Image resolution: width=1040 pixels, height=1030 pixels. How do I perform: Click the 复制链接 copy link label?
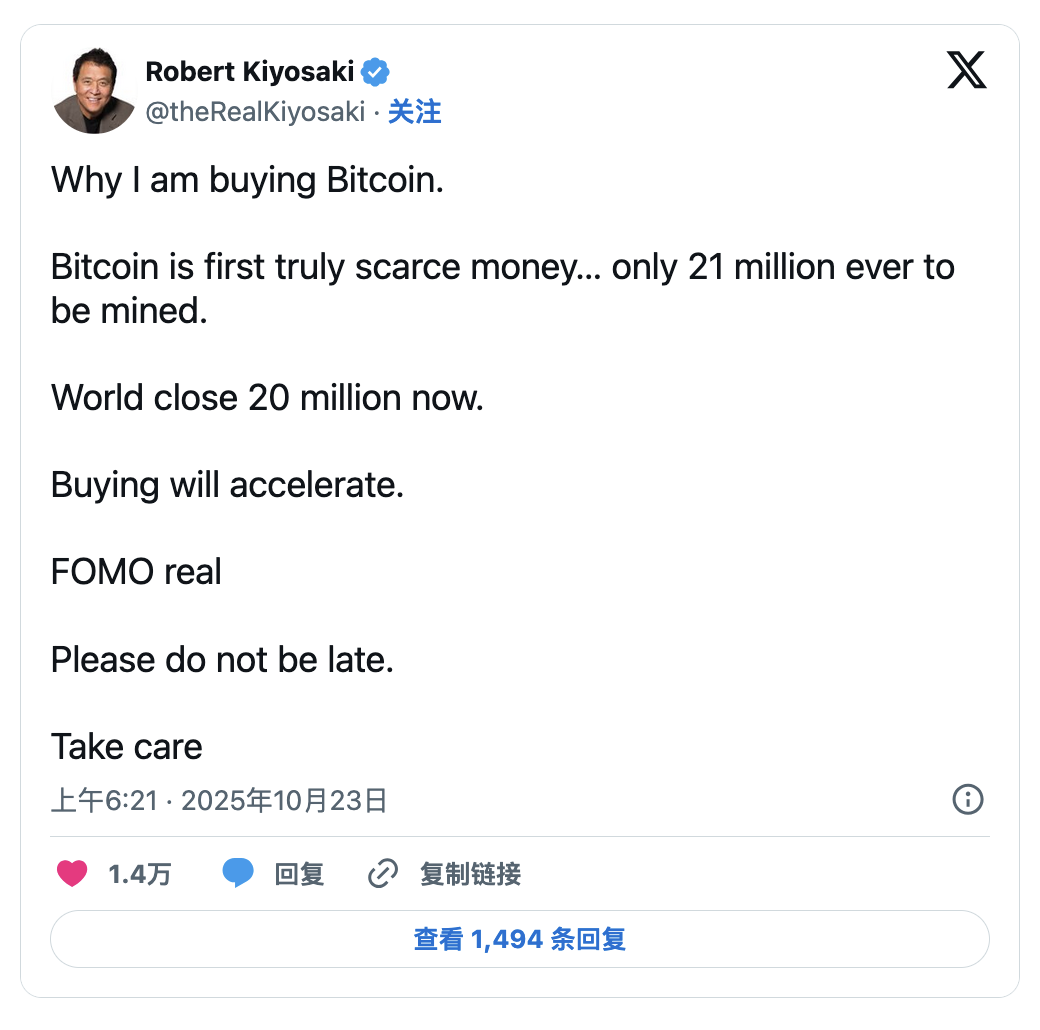tap(470, 874)
